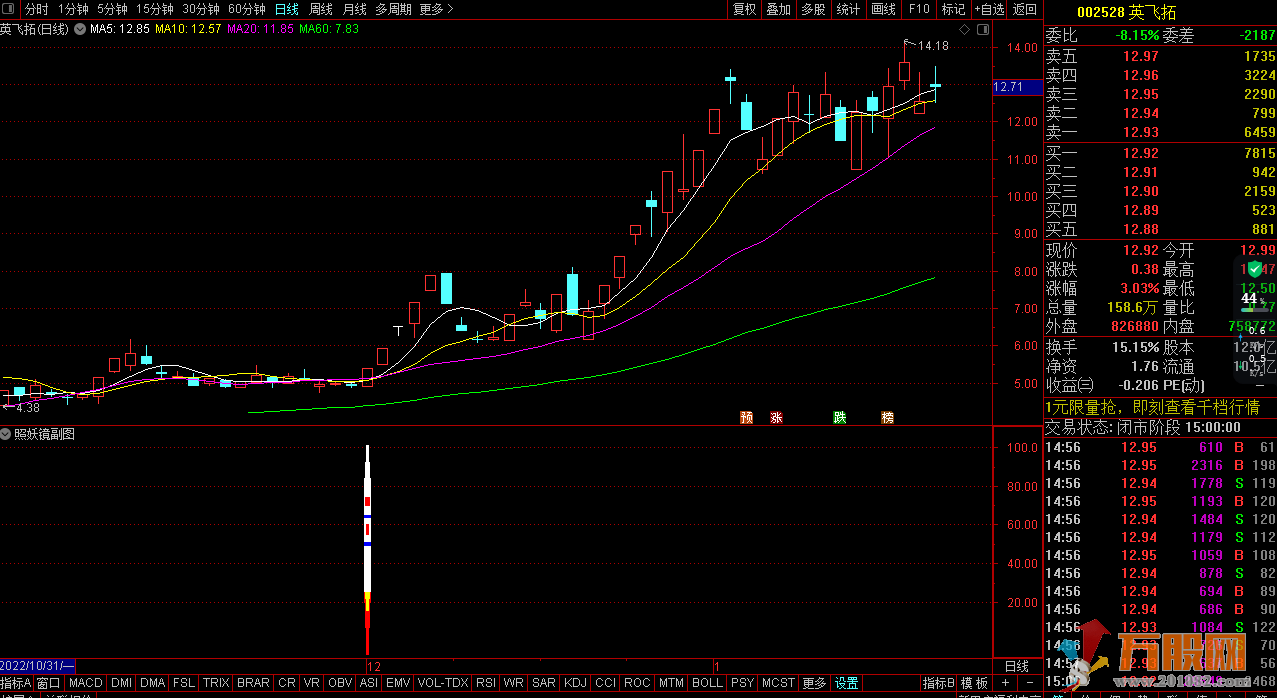Switch to the 5分钟 period
The width and height of the screenshot is (1277, 698).
coord(112,9)
